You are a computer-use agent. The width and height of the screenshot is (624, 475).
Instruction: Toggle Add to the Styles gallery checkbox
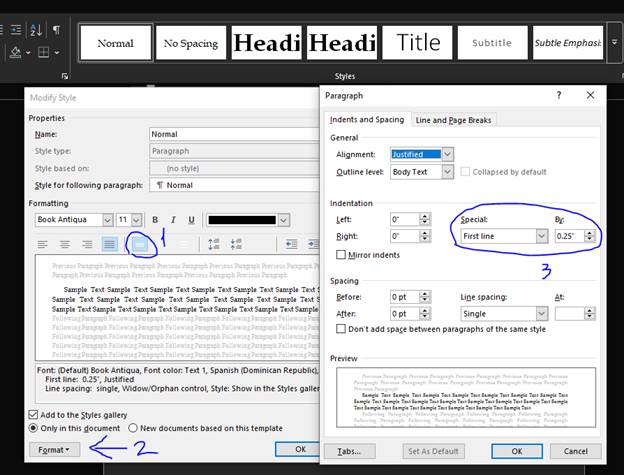tap(35, 413)
